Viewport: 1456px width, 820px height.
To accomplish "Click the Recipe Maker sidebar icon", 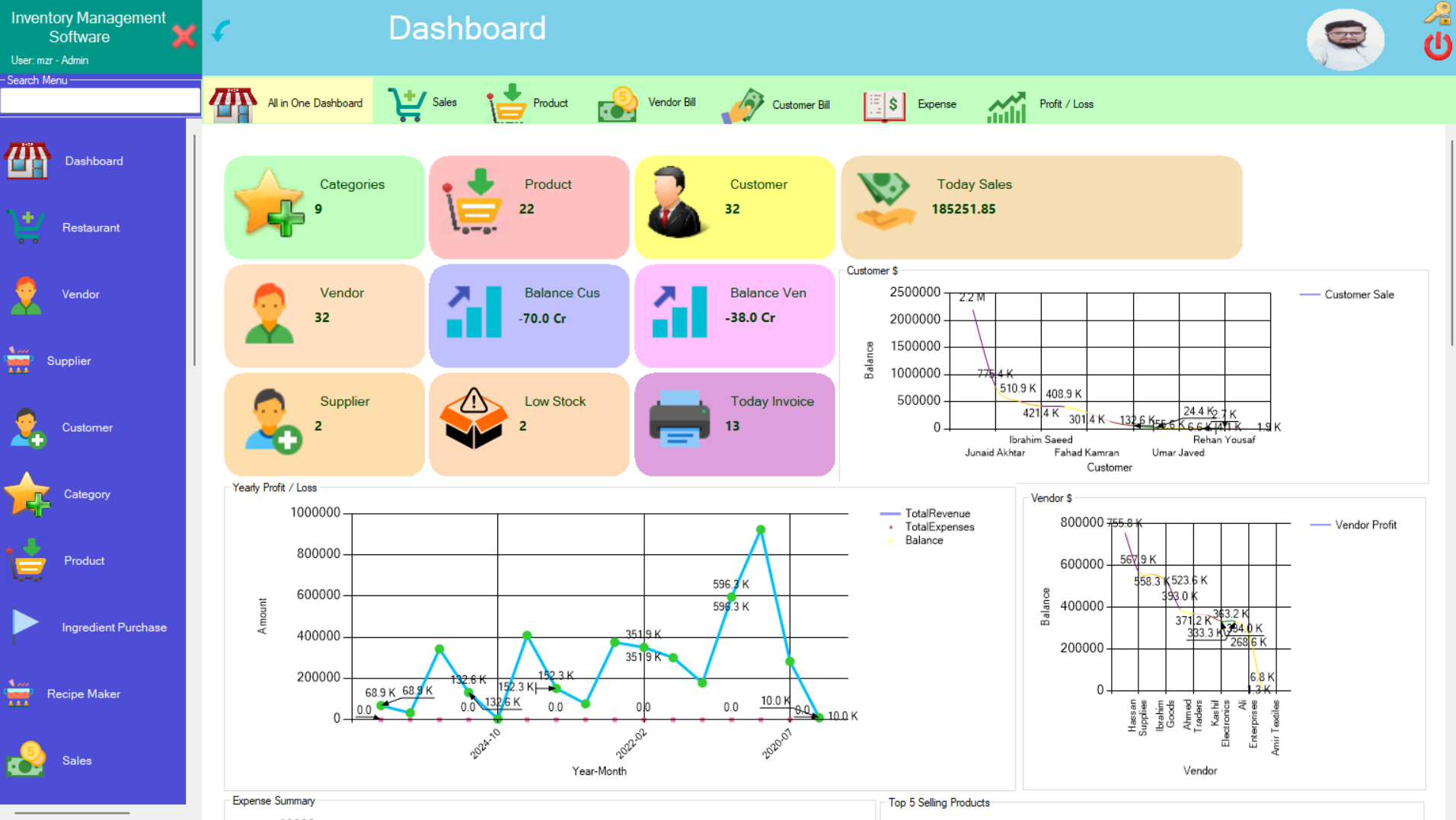I will (x=19, y=694).
